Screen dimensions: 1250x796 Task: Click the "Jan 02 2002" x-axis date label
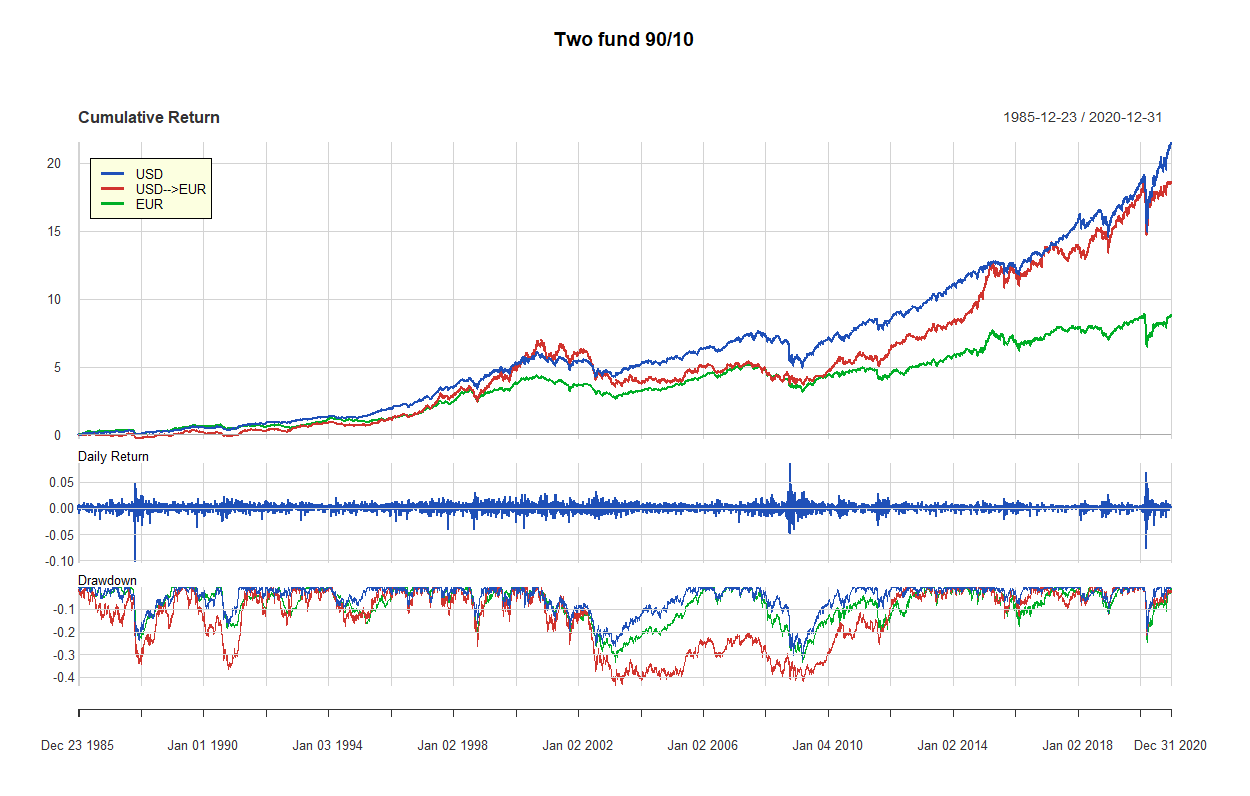coord(578,745)
